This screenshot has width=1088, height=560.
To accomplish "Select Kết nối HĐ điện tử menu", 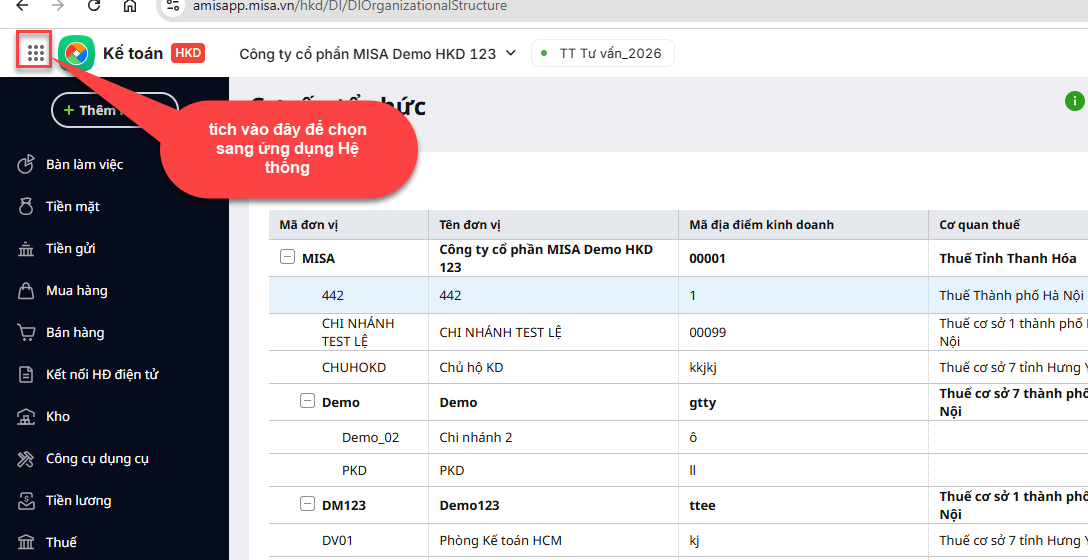I will tap(102, 374).
